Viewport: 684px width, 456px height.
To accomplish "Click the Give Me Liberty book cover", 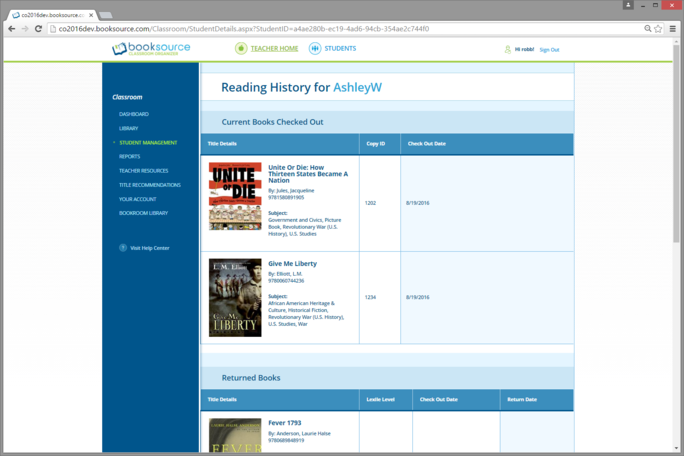I will pos(235,298).
